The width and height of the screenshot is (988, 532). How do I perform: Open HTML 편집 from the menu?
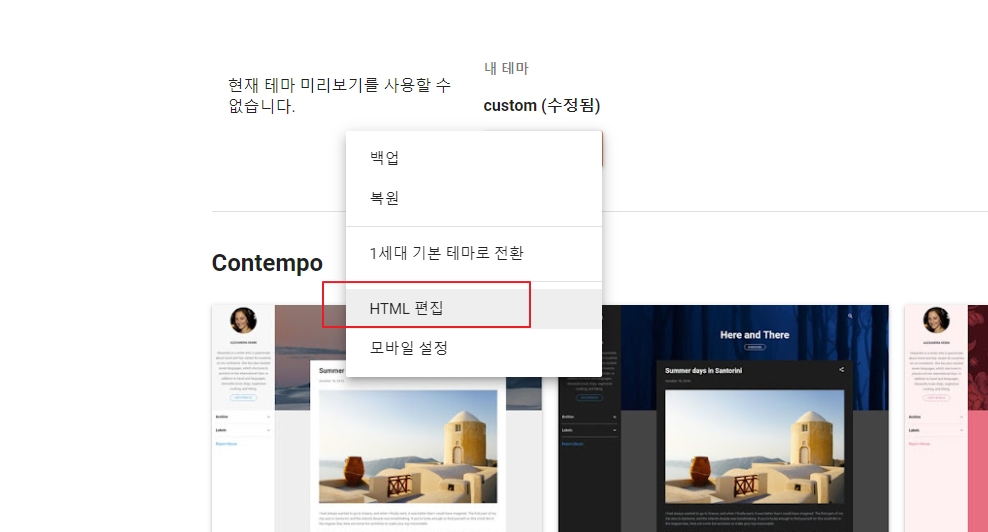474,308
